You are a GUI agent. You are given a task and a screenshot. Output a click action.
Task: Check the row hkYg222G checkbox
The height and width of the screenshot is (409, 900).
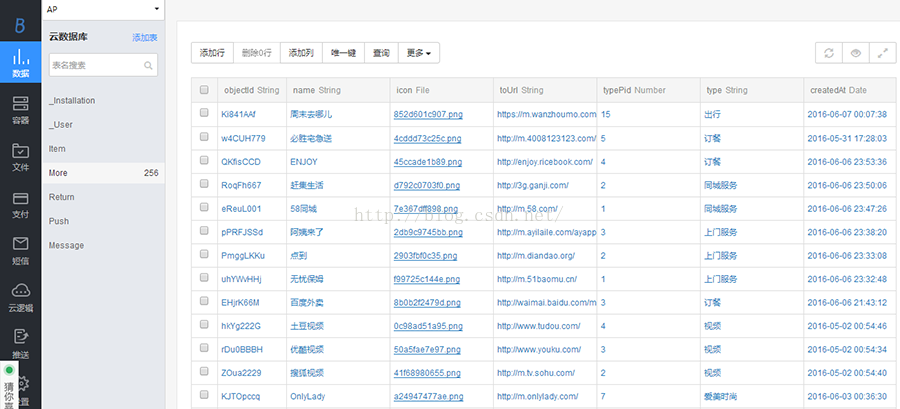click(x=204, y=325)
